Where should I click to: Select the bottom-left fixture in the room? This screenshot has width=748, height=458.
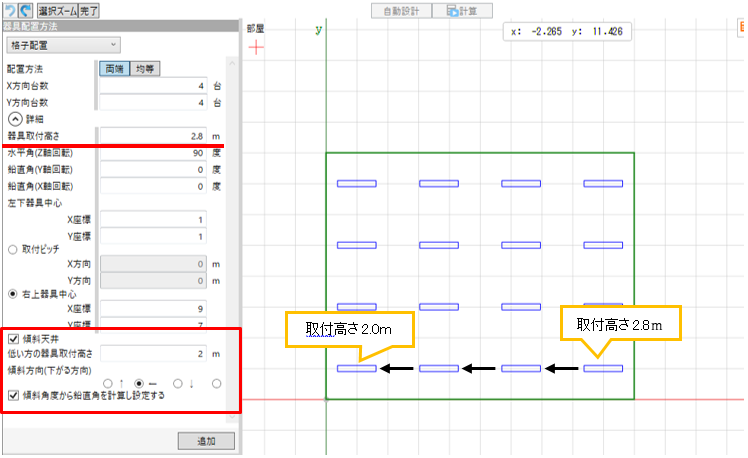[x=357, y=368]
